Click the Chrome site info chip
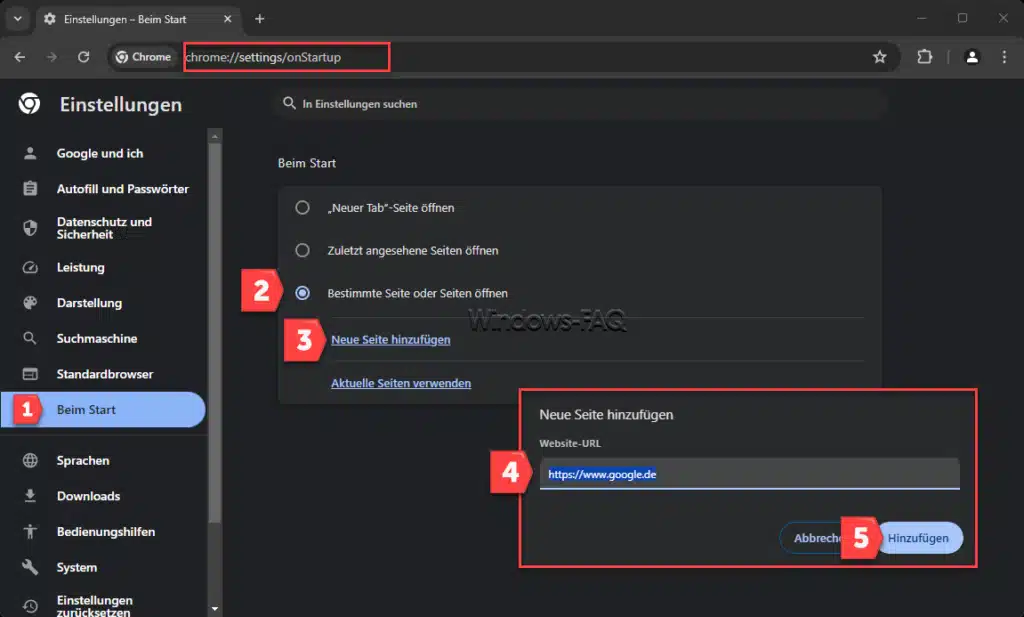 click(143, 57)
